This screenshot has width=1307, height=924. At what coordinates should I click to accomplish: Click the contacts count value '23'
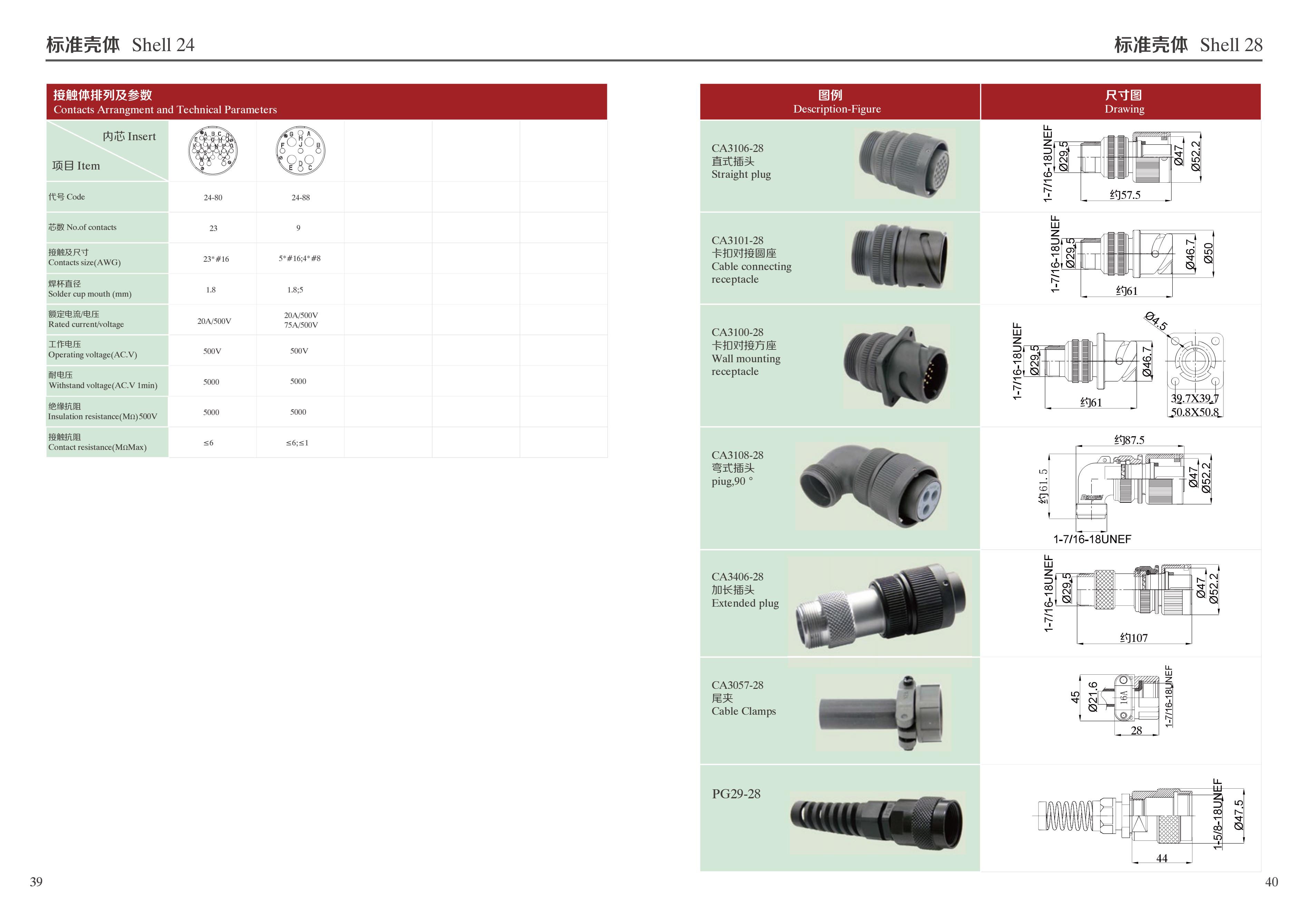[213, 228]
